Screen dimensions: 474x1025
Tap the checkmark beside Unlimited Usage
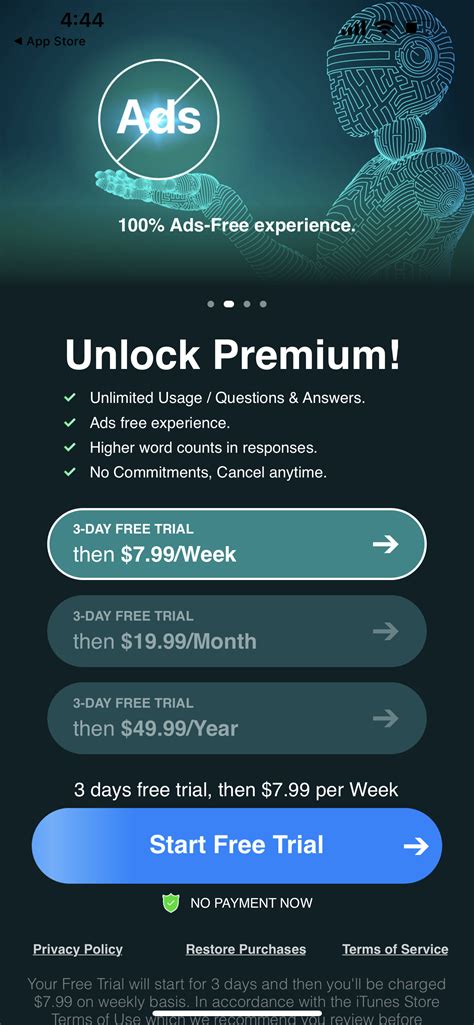pos(69,397)
